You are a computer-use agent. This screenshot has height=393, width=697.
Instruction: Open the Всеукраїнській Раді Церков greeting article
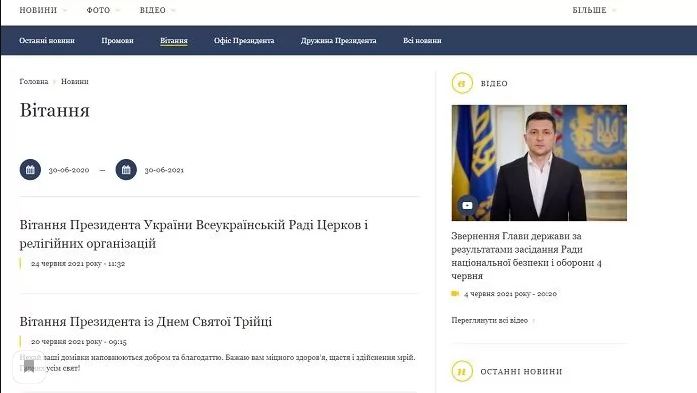point(194,234)
